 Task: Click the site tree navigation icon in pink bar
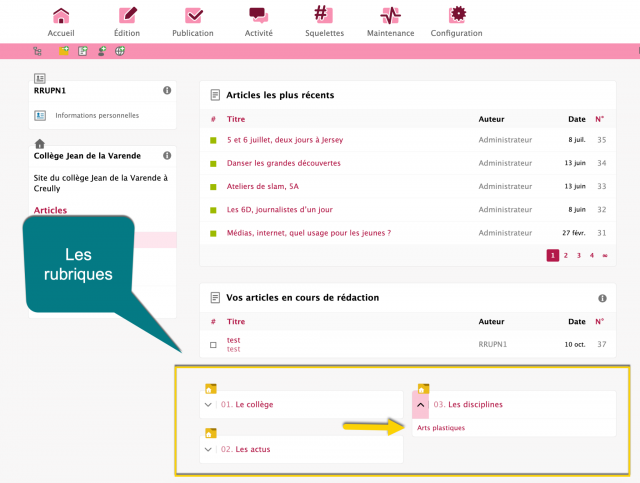[x=38, y=51]
